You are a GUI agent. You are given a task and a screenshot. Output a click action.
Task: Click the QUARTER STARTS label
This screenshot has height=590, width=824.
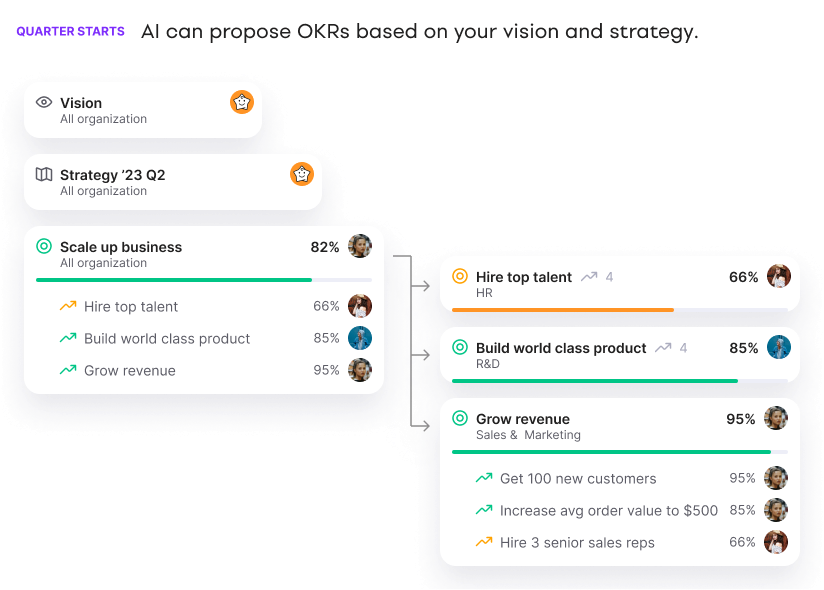click(70, 31)
